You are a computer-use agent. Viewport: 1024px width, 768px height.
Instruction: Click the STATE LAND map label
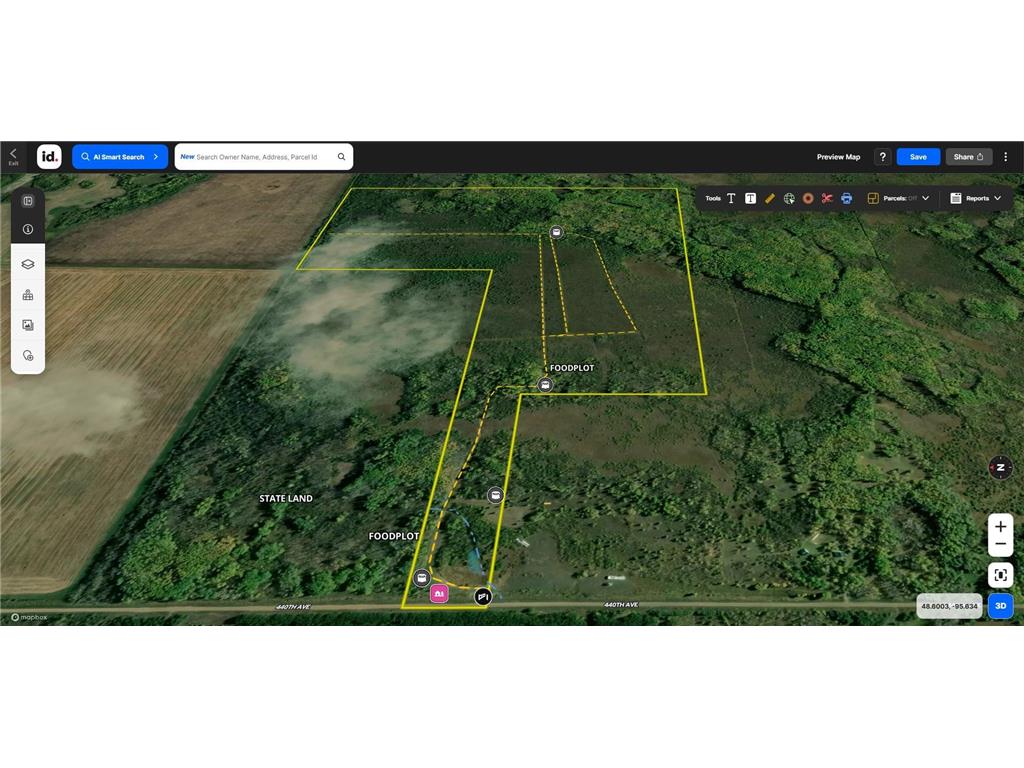point(285,498)
